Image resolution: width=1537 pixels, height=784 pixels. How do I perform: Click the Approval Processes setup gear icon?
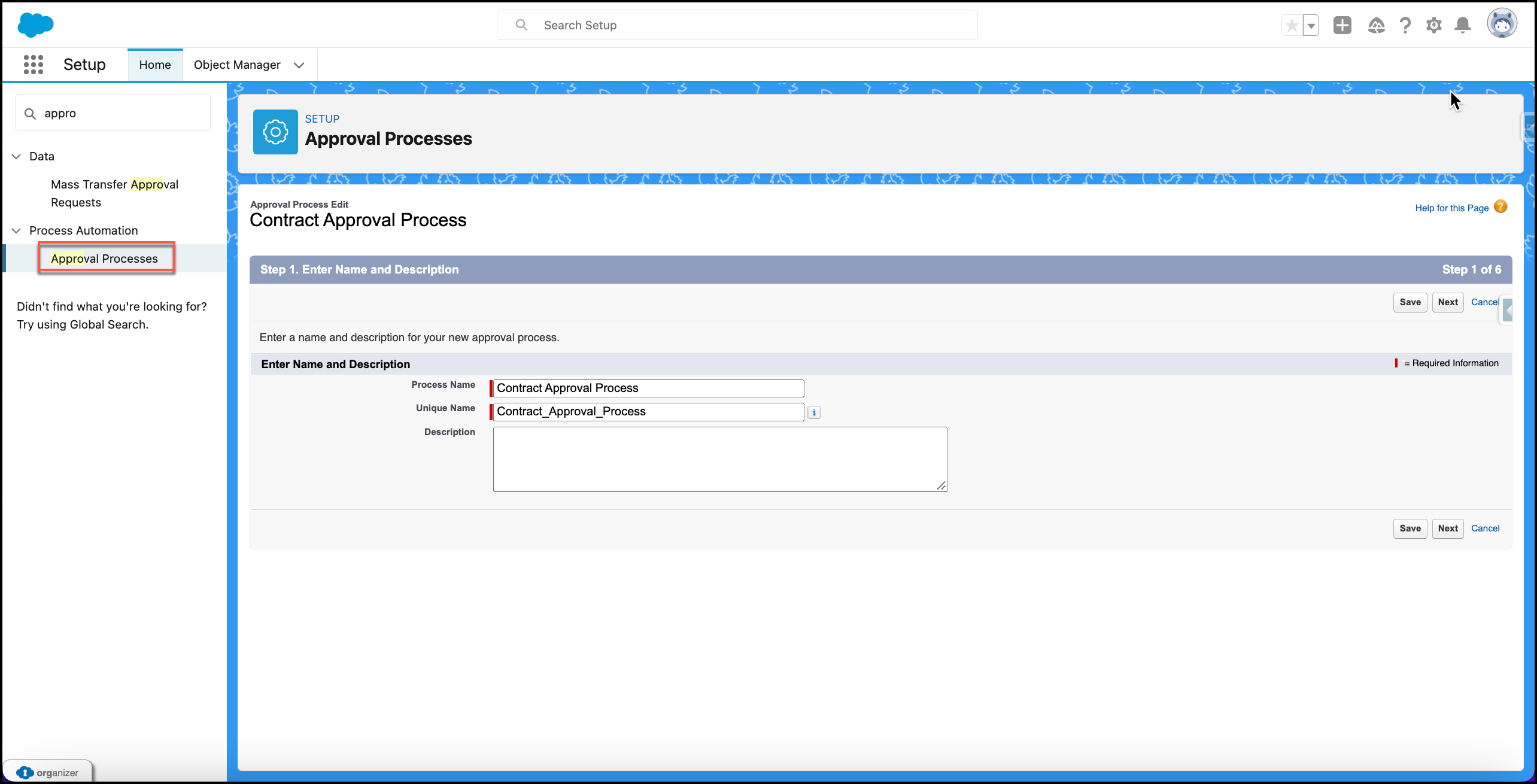[275, 132]
